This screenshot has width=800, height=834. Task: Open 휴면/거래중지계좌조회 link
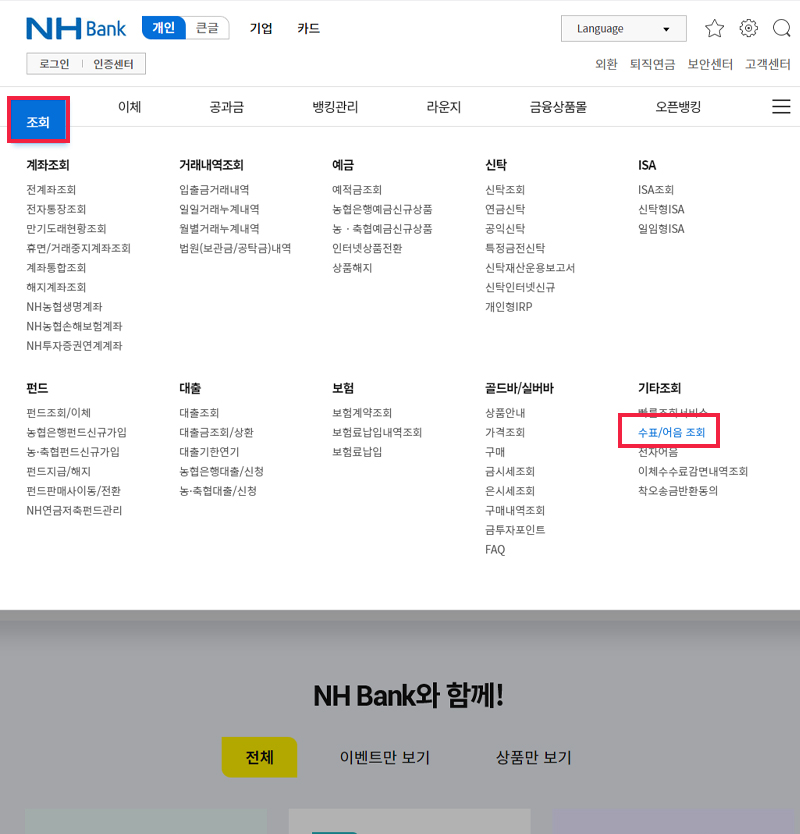pos(78,248)
